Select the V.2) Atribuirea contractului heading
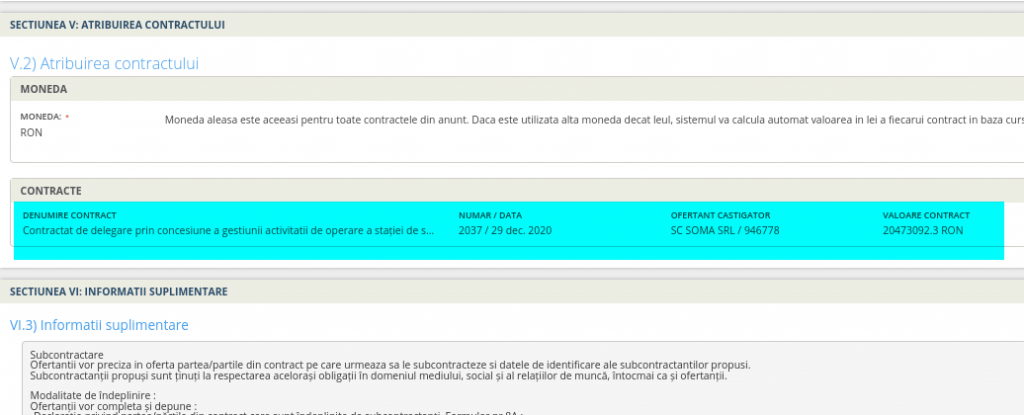Image resolution: width=1024 pixels, height=415 pixels. point(104,63)
